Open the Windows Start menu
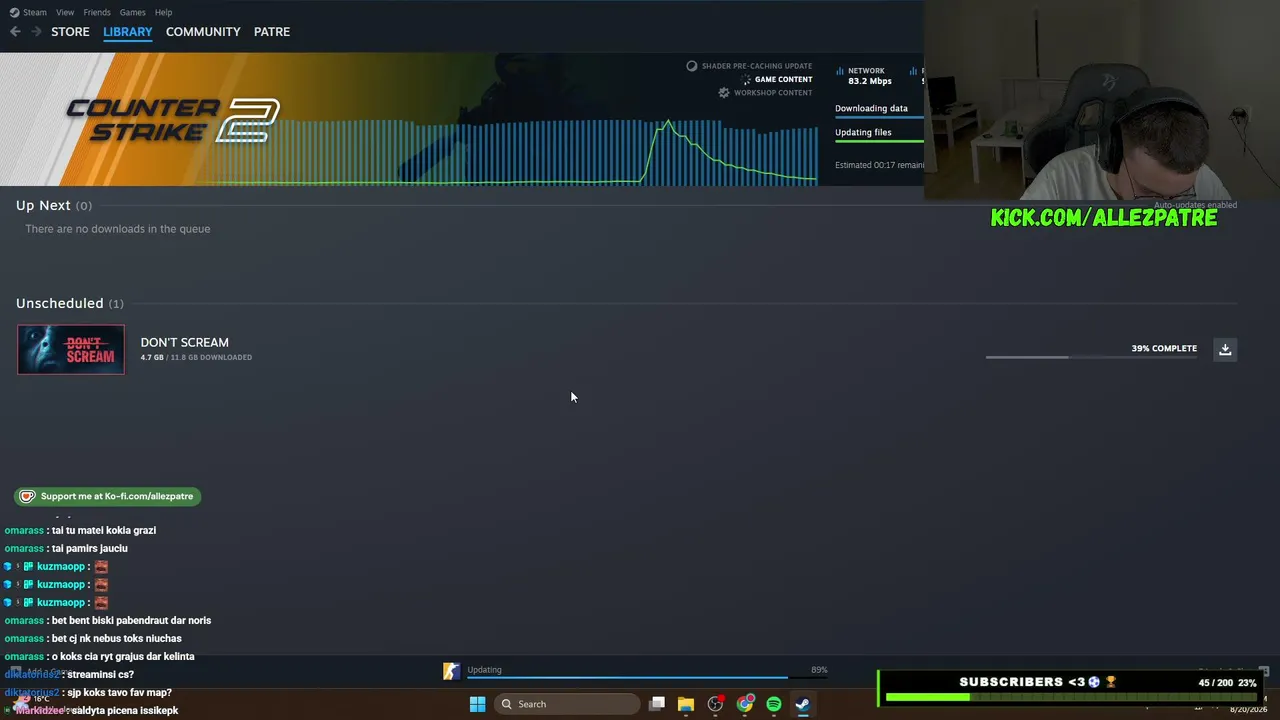Screen dimensions: 1280x720 point(478,704)
